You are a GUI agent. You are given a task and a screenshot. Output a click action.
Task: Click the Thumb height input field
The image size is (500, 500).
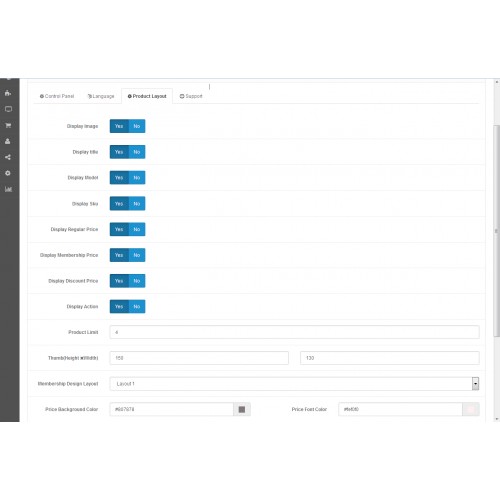199,358
